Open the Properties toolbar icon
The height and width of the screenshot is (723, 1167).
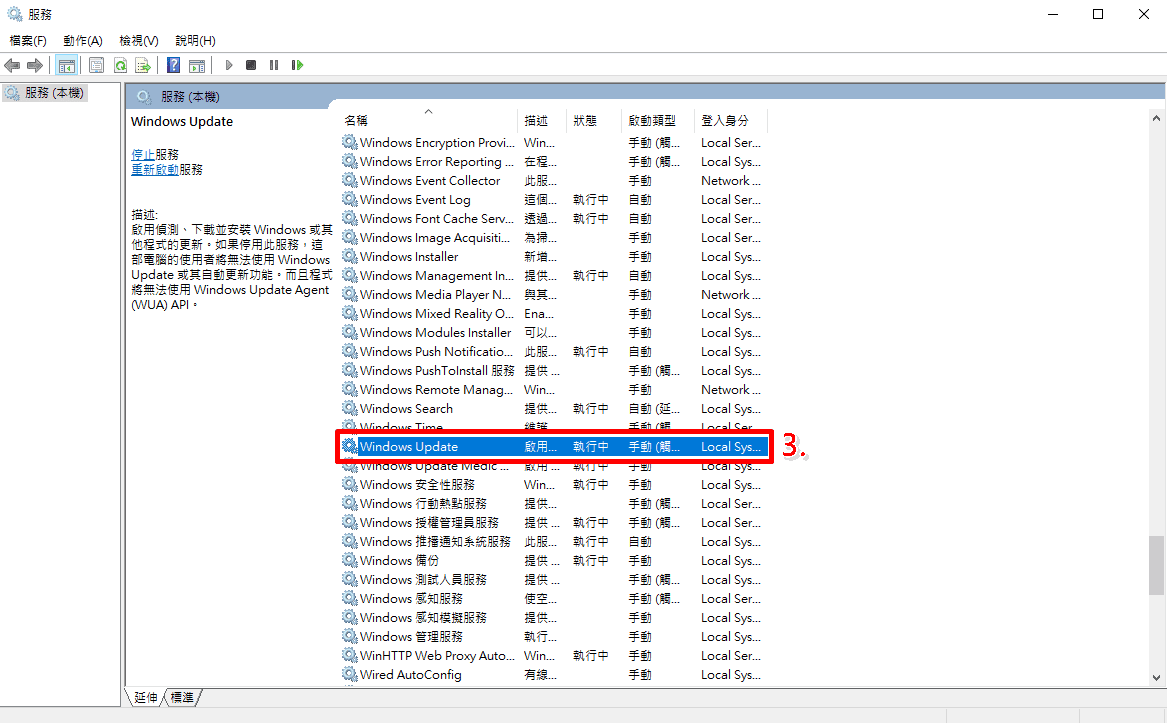96,66
